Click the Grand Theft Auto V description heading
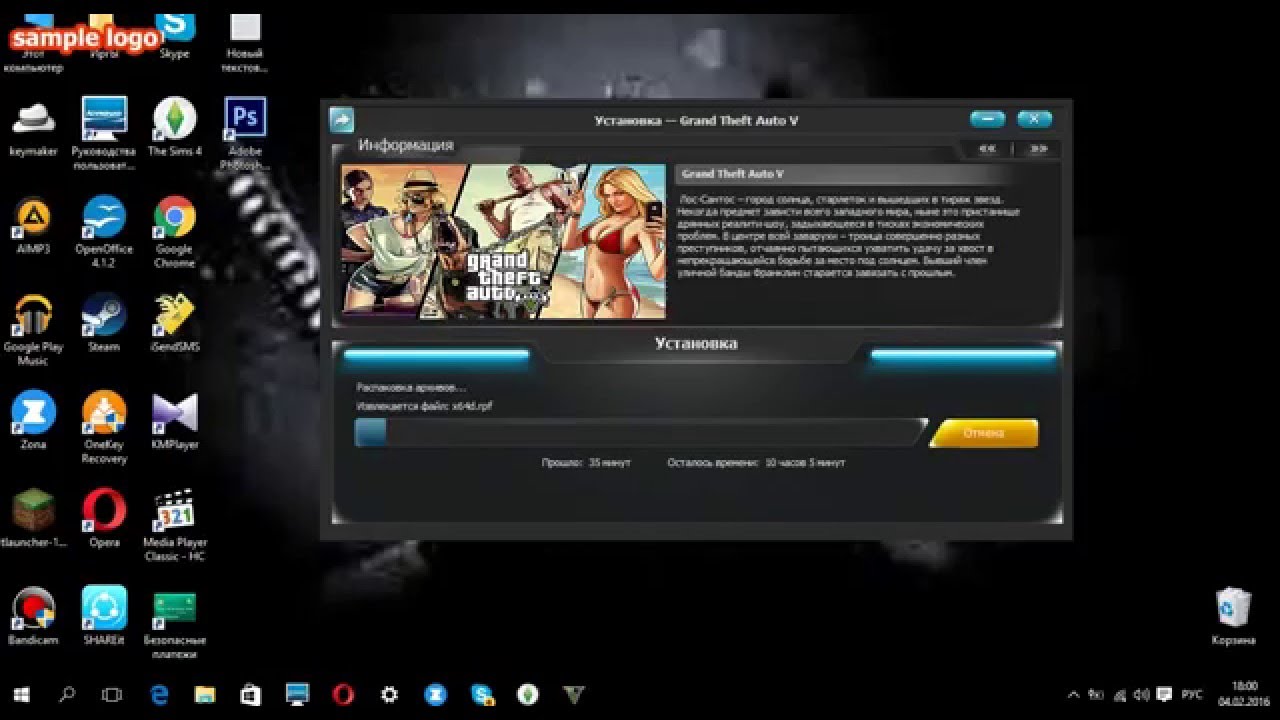This screenshot has width=1280, height=720. point(733,174)
